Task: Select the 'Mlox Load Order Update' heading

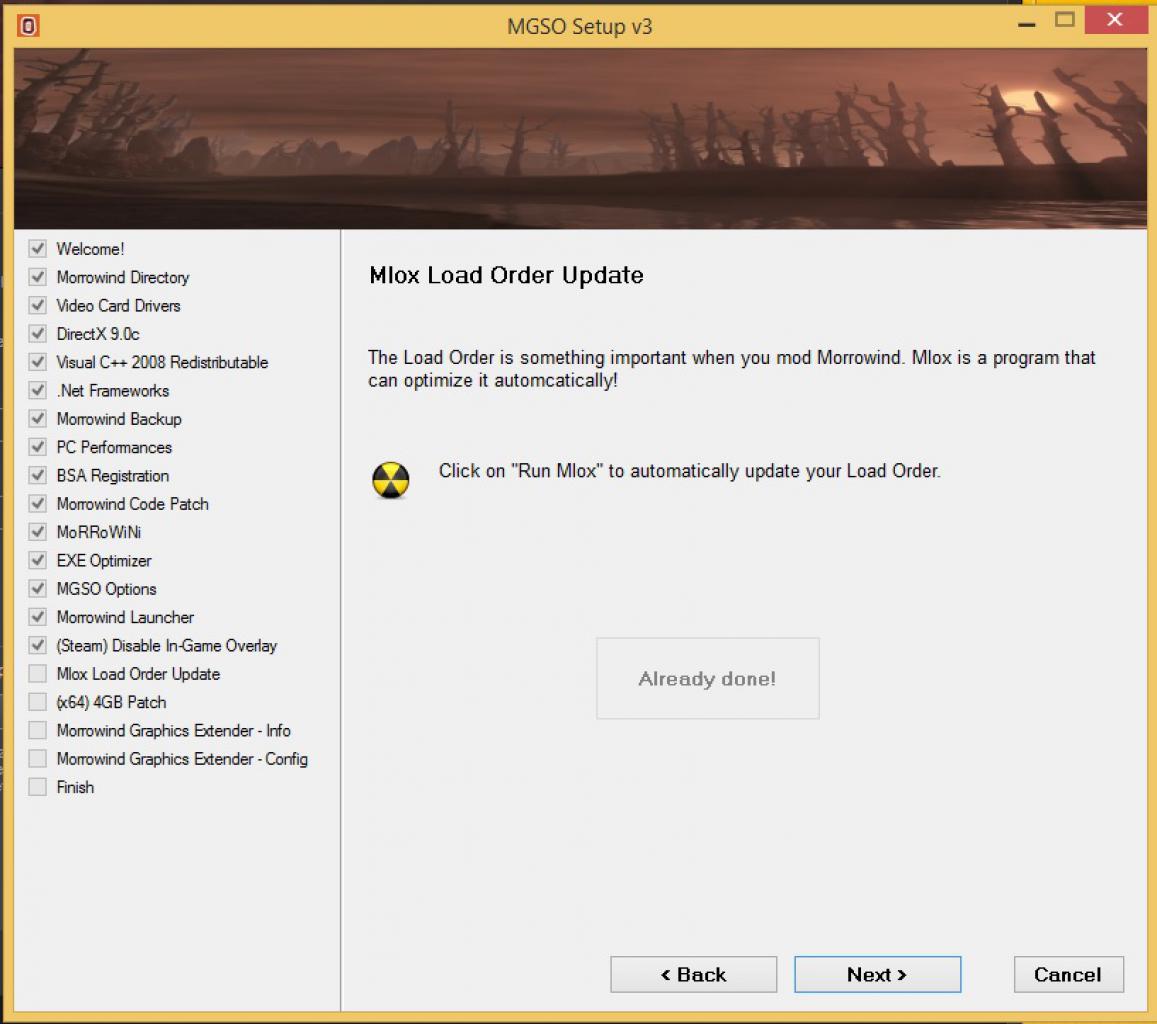Action: pyautogui.click(x=506, y=275)
